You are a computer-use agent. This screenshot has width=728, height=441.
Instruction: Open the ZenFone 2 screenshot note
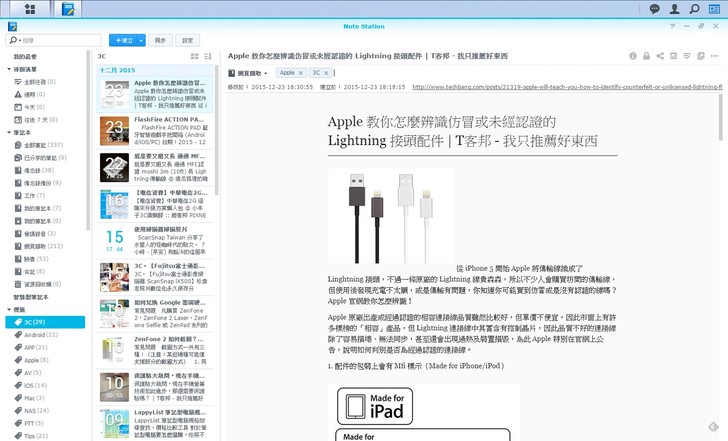(x=155, y=350)
